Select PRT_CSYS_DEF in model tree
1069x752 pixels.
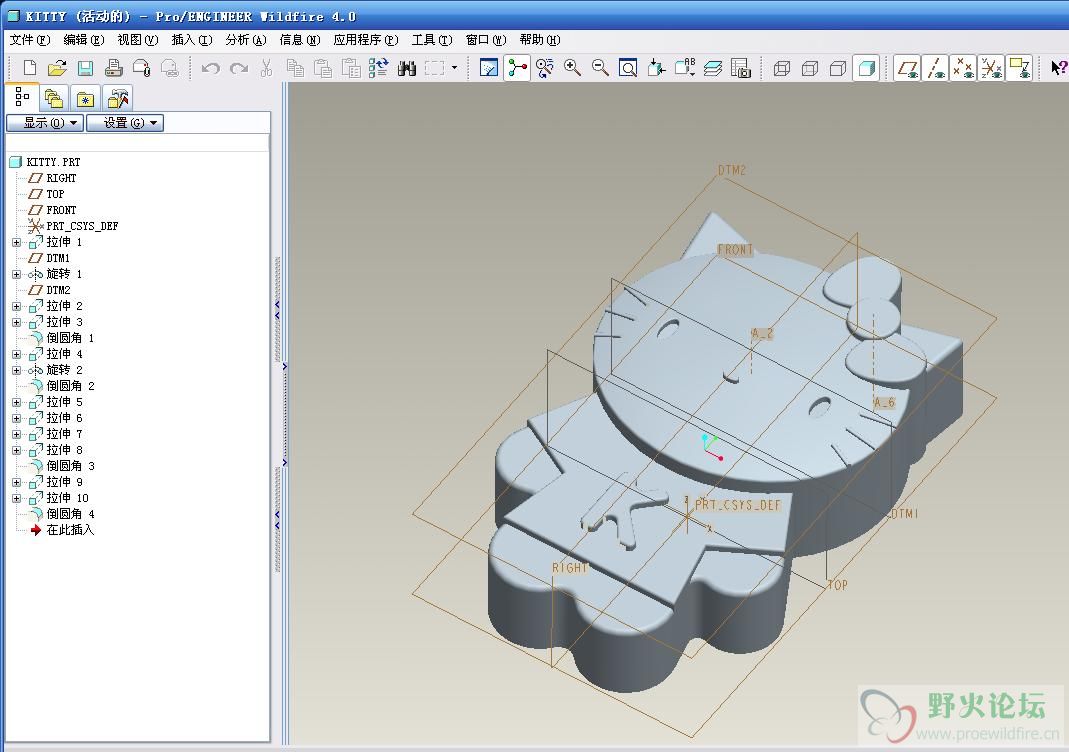[x=73, y=226]
